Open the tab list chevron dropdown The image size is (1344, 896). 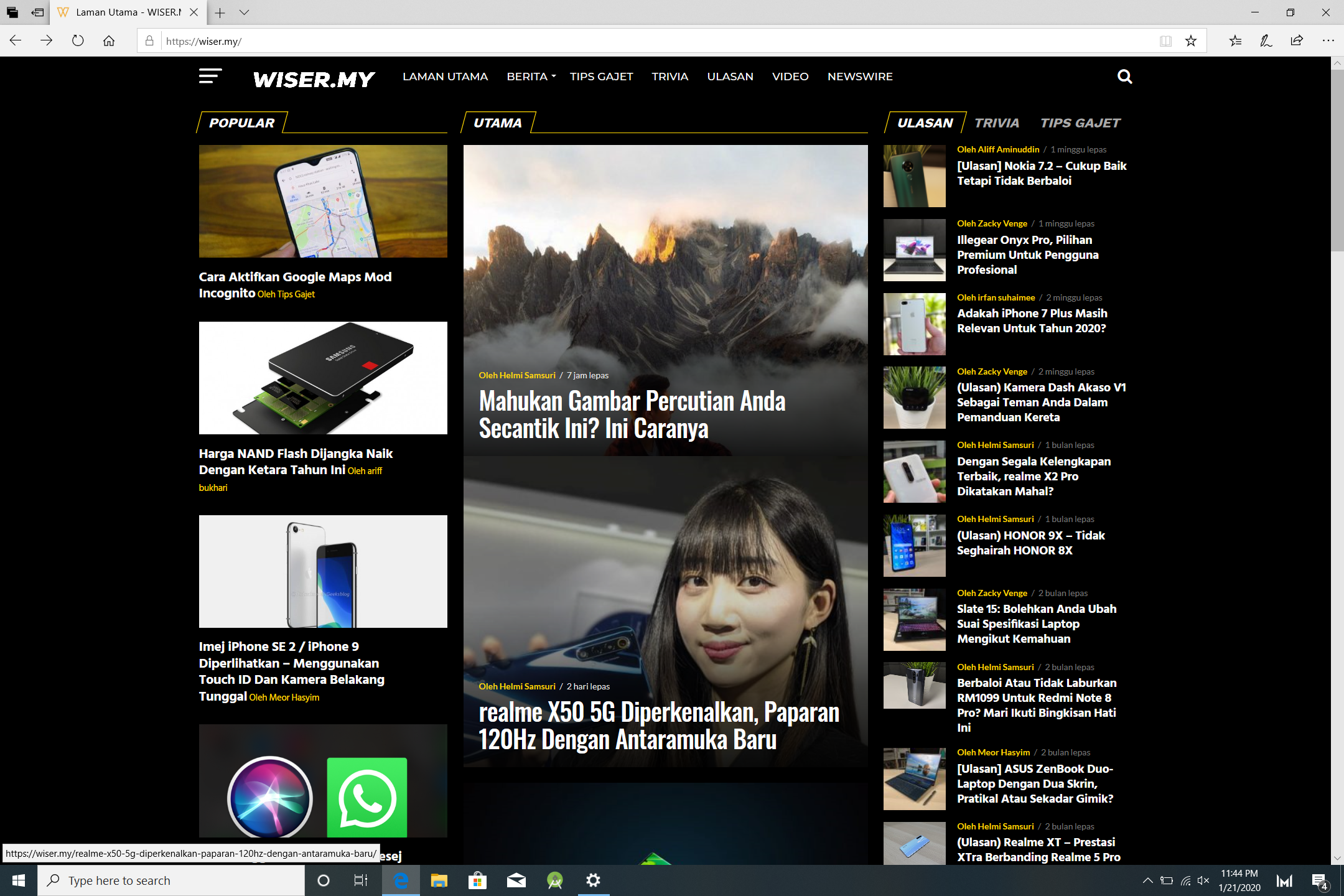point(244,12)
